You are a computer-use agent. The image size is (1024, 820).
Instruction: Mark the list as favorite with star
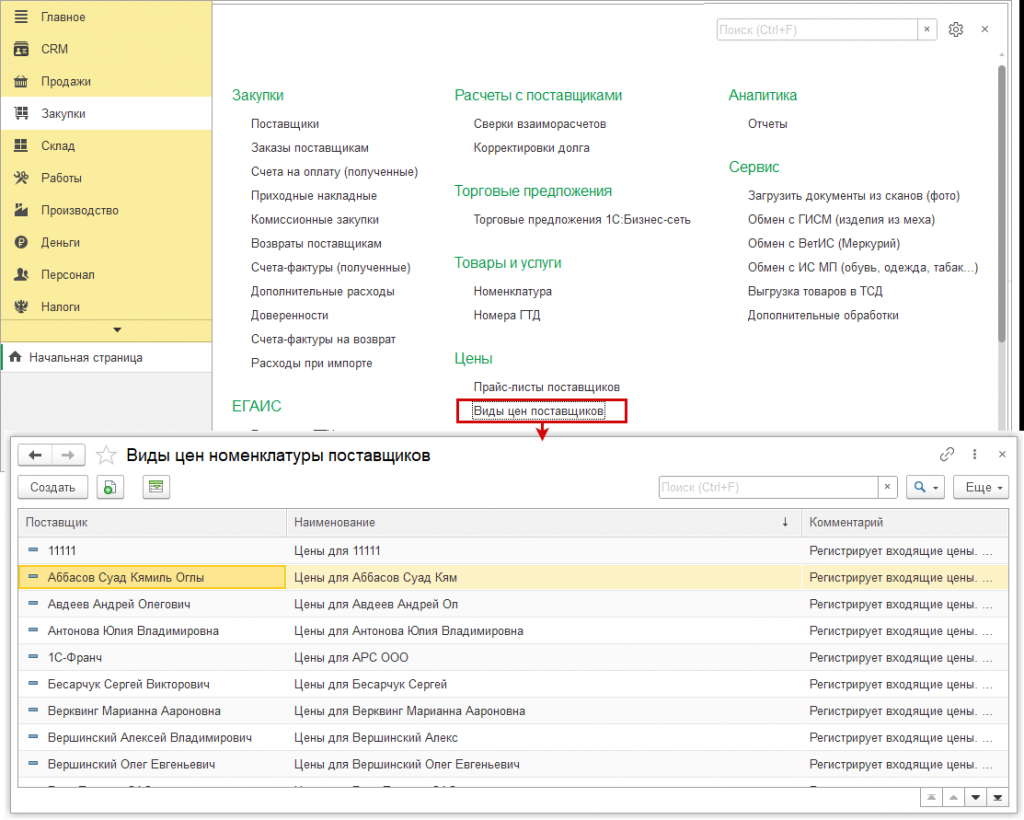[x=106, y=455]
